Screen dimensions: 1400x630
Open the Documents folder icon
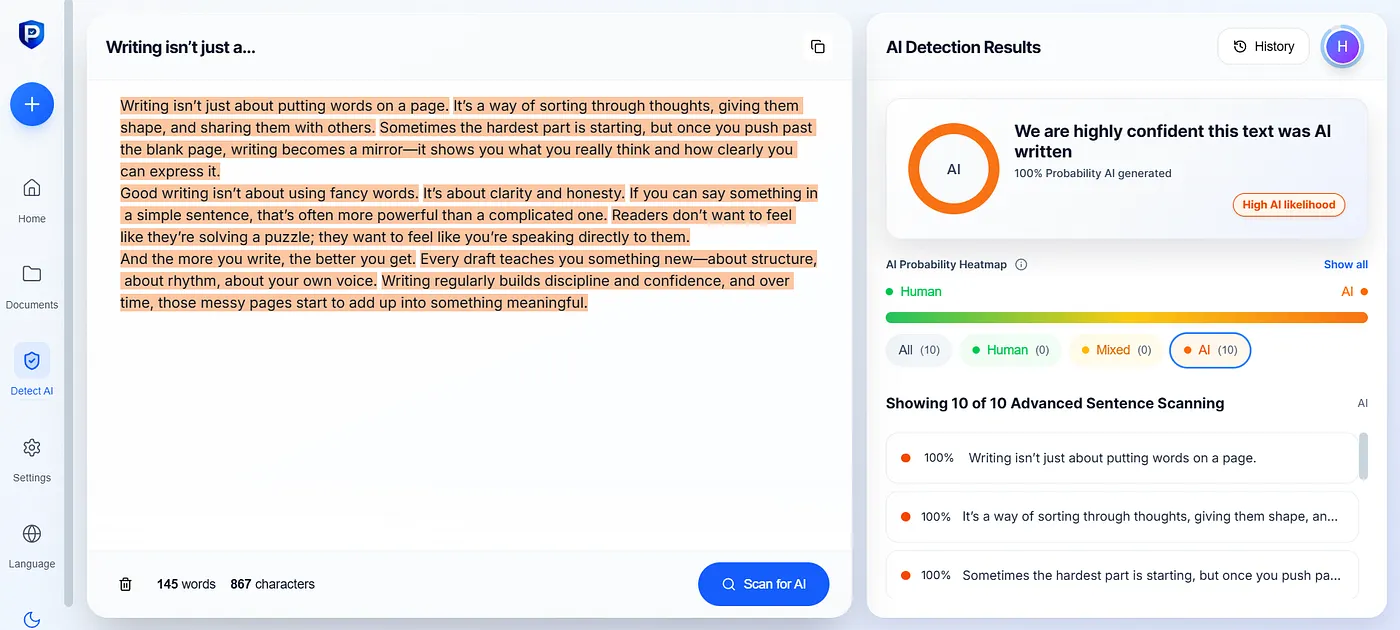coord(32,274)
